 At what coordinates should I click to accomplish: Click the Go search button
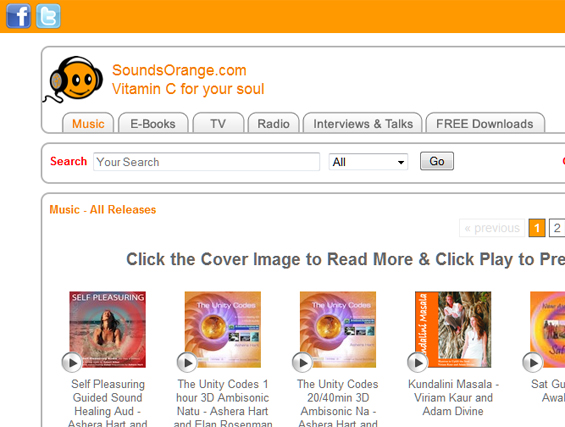click(x=437, y=161)
